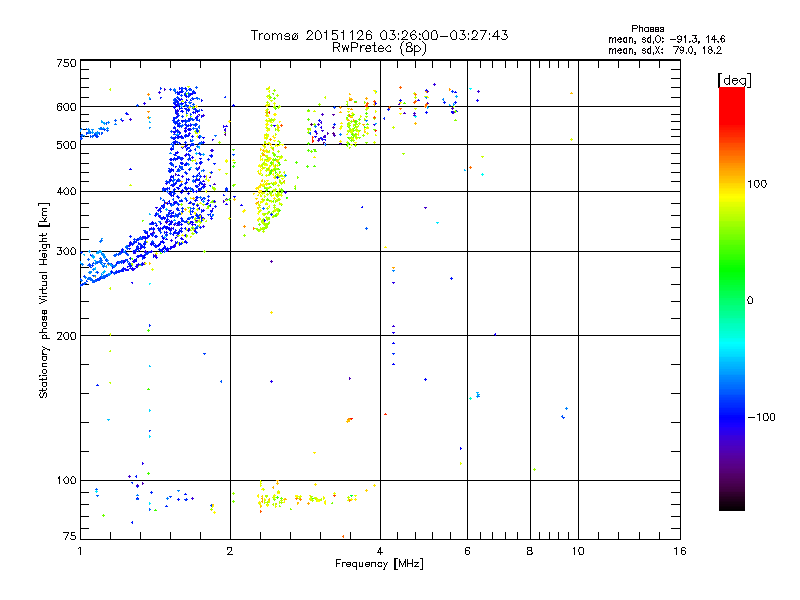Click the y-axis tick label '400'
This screenshot has height=600, width=800.
click(x=66, y=191)
